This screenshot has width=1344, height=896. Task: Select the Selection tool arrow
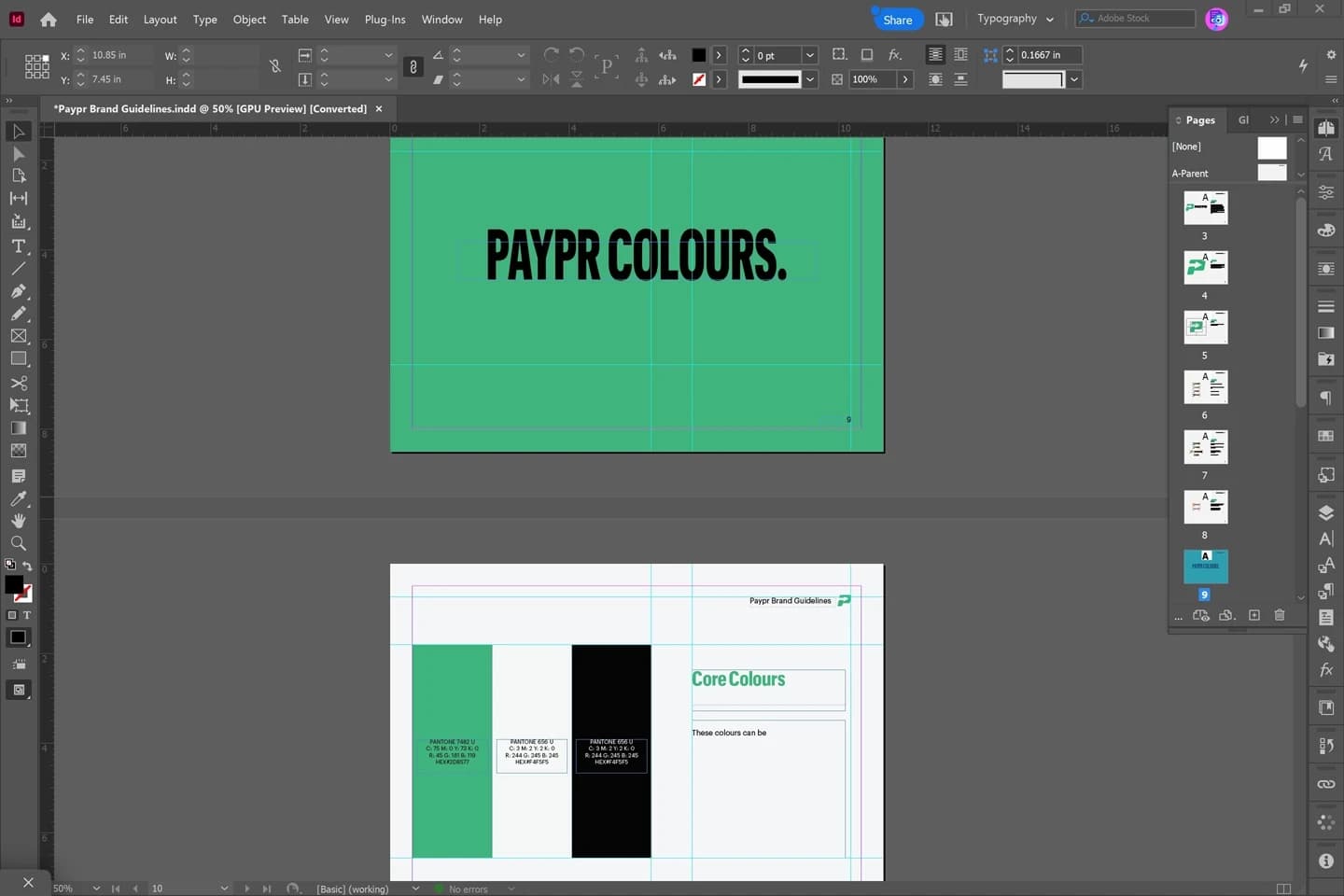pos(18,132)
